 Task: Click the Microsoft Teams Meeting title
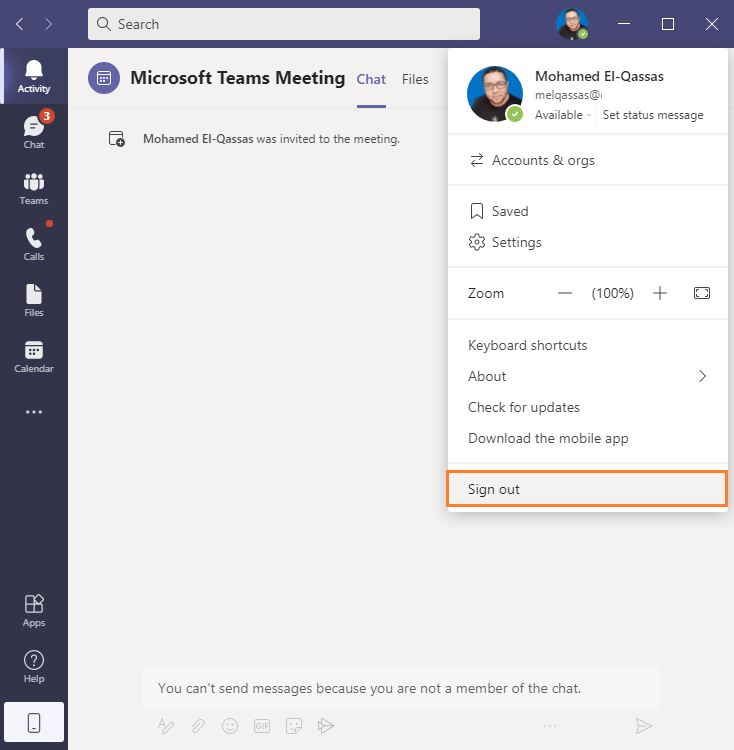(x=238, y=78)
